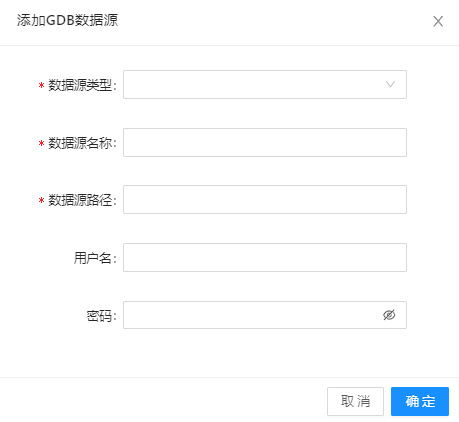This screenshot has width=459, height=422.
Task: Close the 添加GDB数据源 dialog with X
Action: coord(438,22)
